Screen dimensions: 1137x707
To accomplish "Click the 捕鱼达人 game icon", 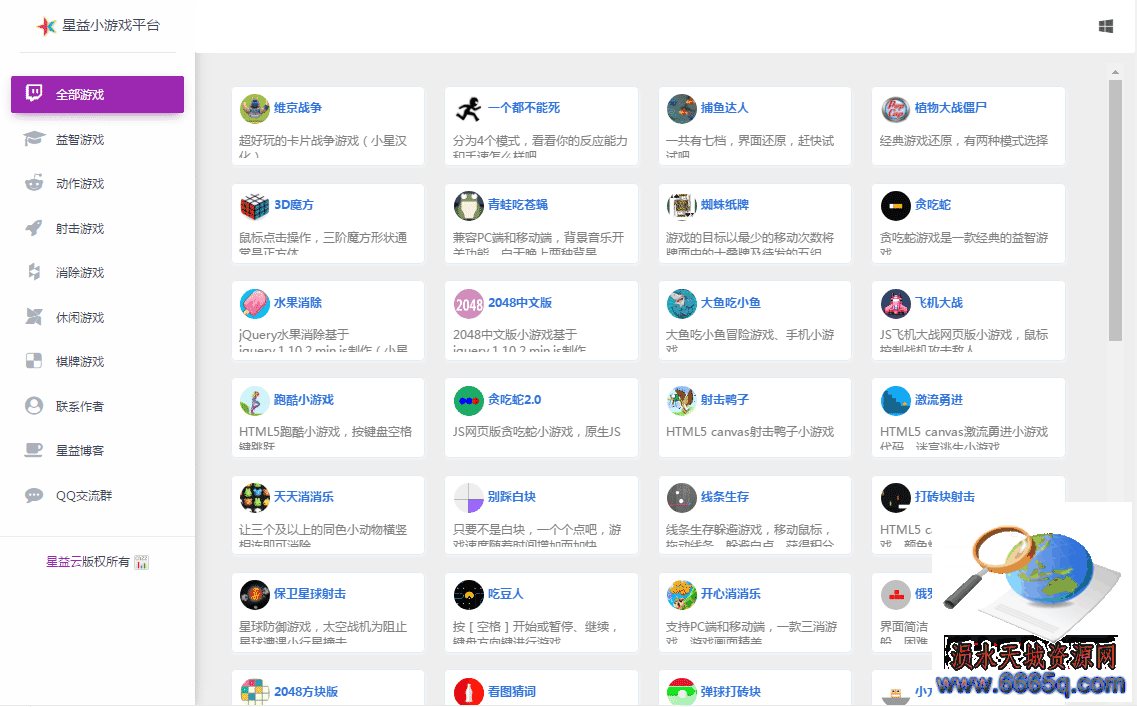I will point(682,109).
